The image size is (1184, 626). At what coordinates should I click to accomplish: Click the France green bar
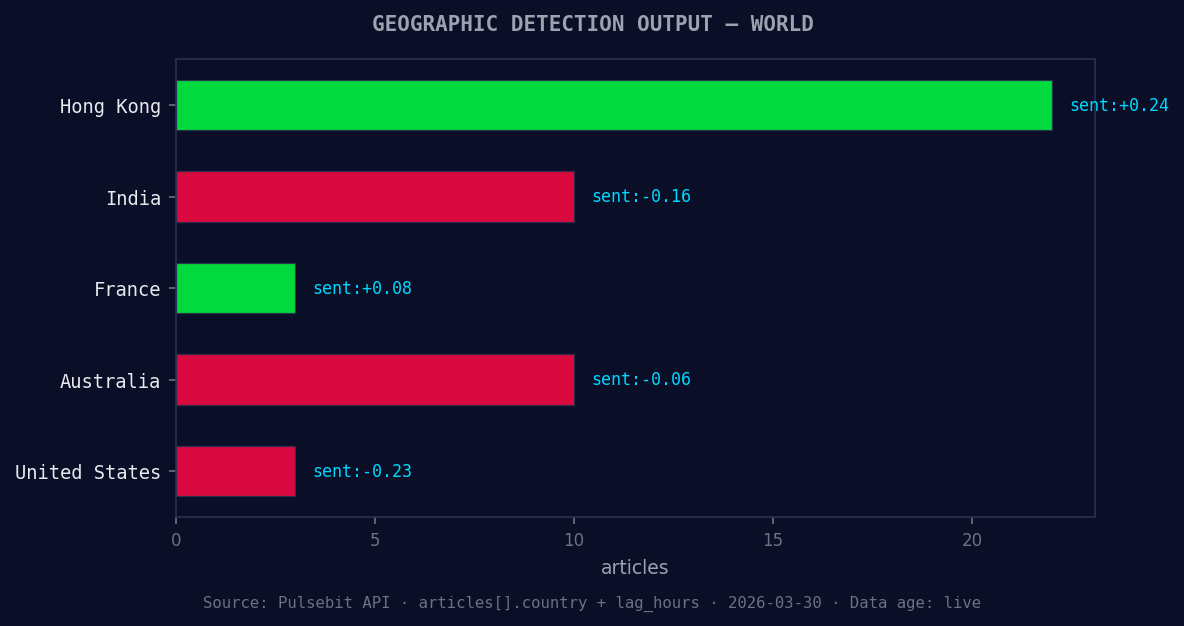(x=235, y=288)
